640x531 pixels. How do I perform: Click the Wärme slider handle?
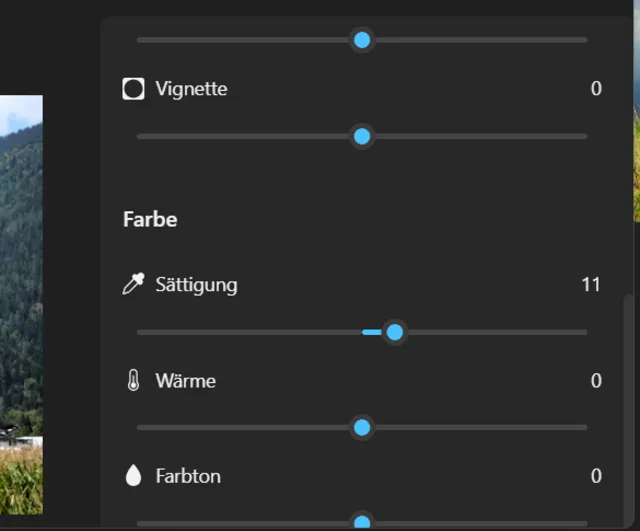pos(362,428)
